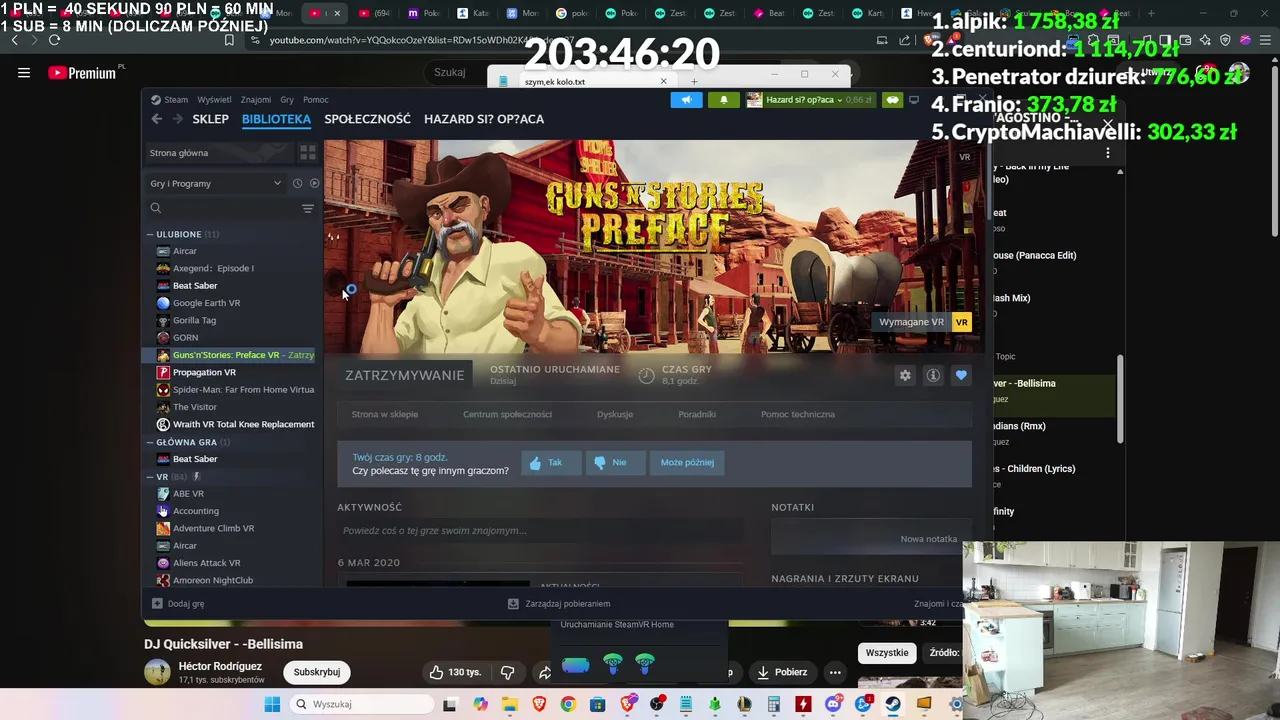The width and height of the screenshot is (1280, 720).
Task: Open Steam from the taskbar
Action: [892, 704]
